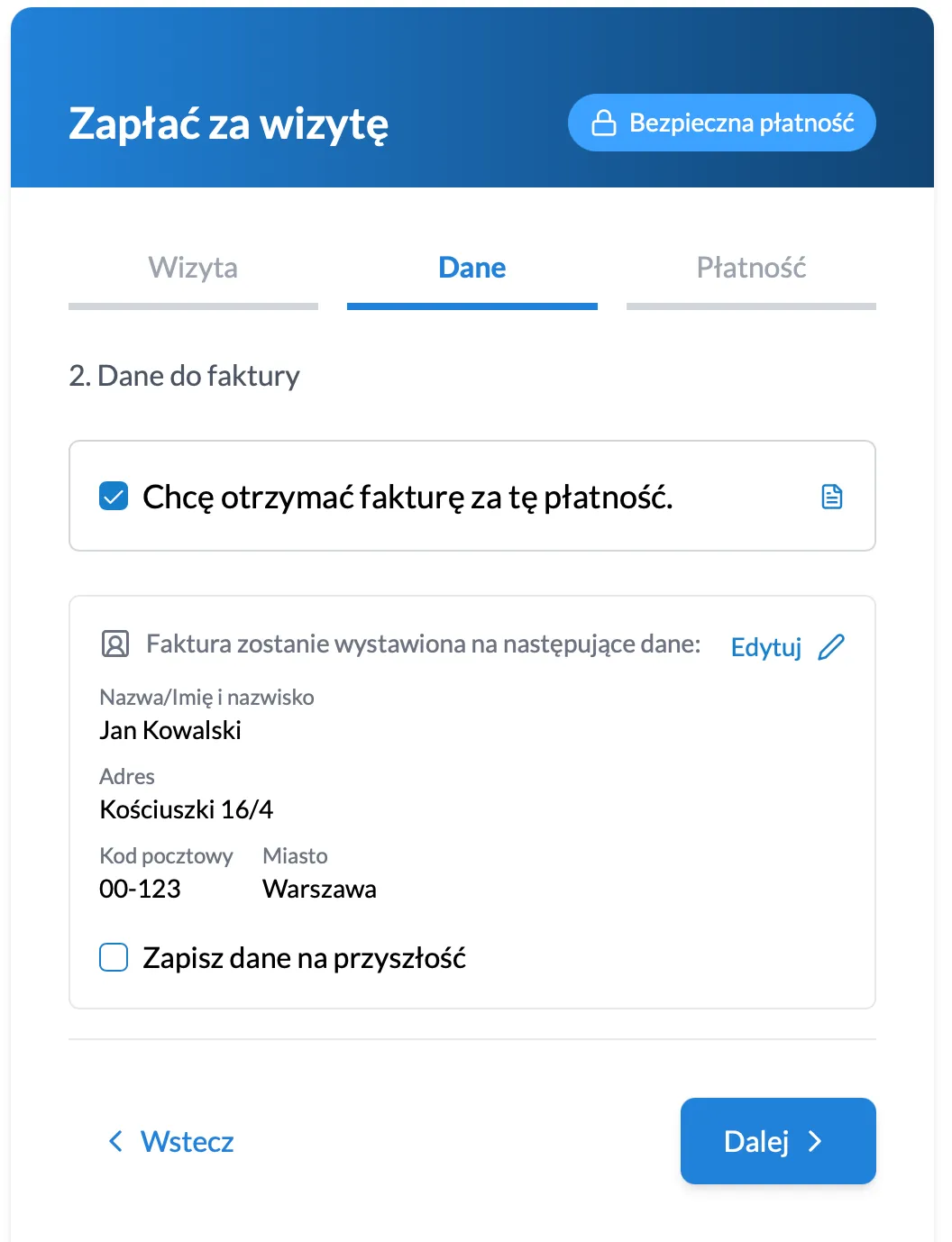The width and height of the screenshot is (952, 1242).
Task: Enable Zapisz dane na przyszłość
Action: click(113, 957)
